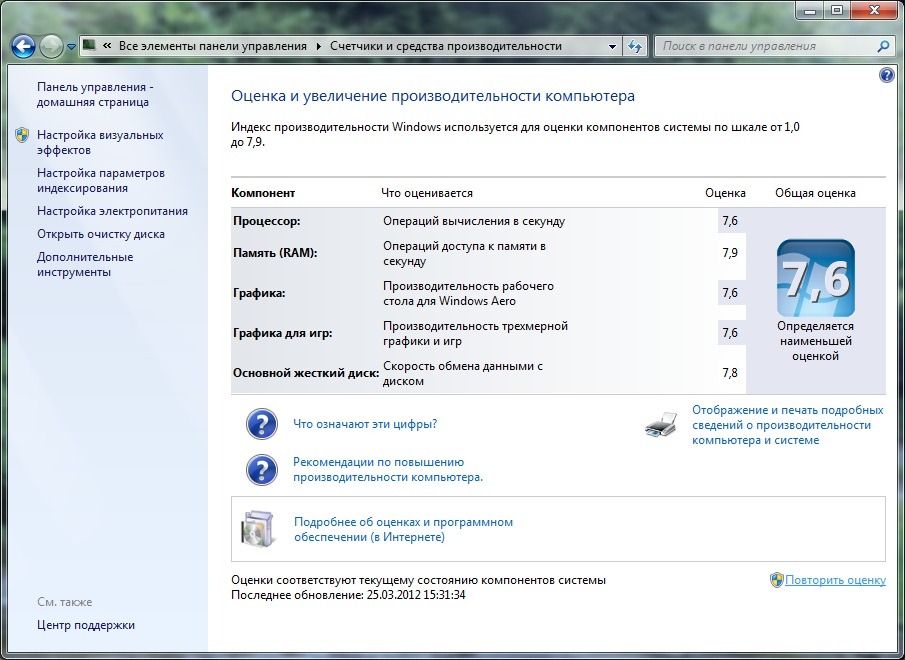
Task: Click question icon beside 'Что означают эти цифры?'
Action: [x=261, y=424]
